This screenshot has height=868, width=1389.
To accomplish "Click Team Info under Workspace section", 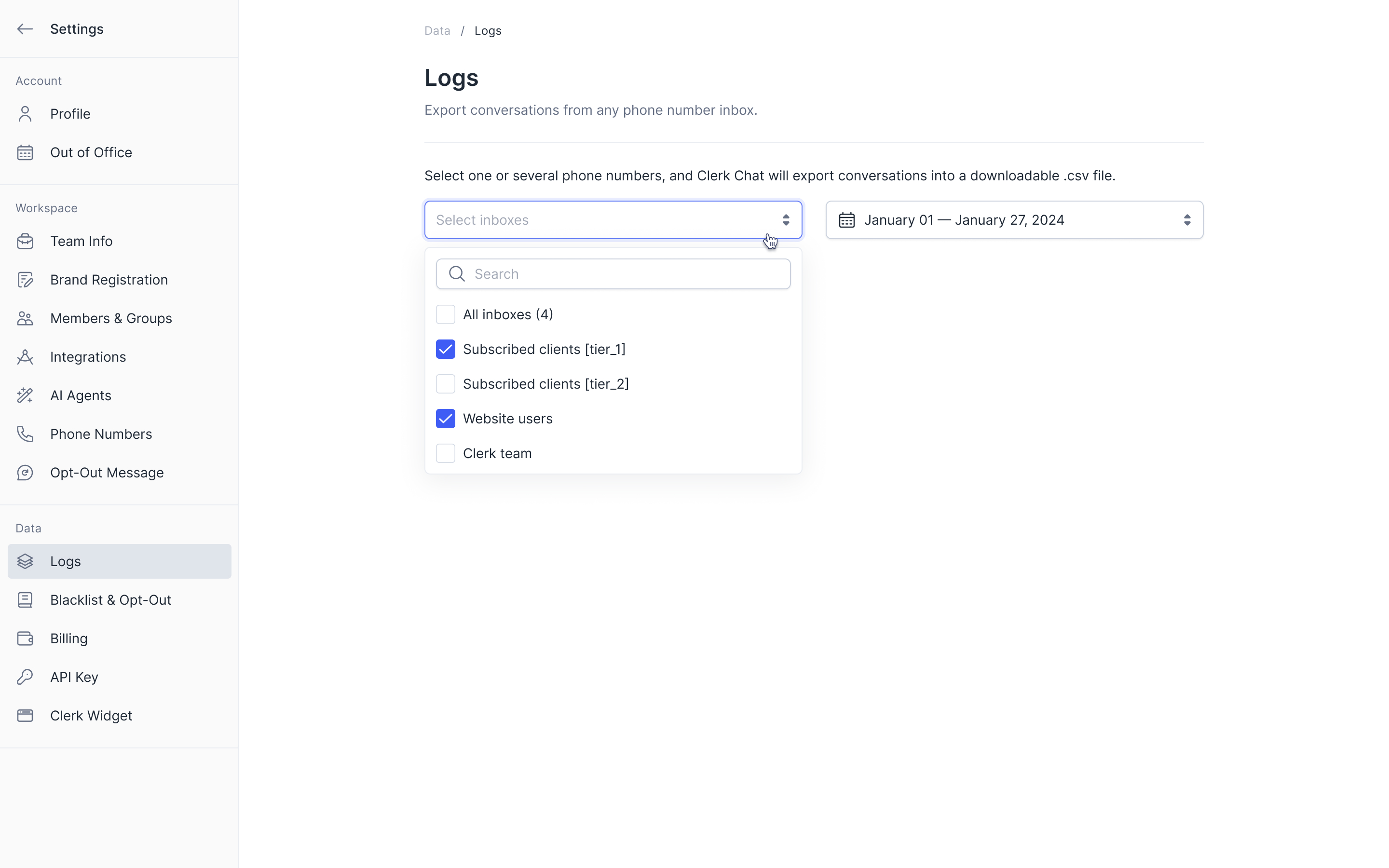I will 82,240.
